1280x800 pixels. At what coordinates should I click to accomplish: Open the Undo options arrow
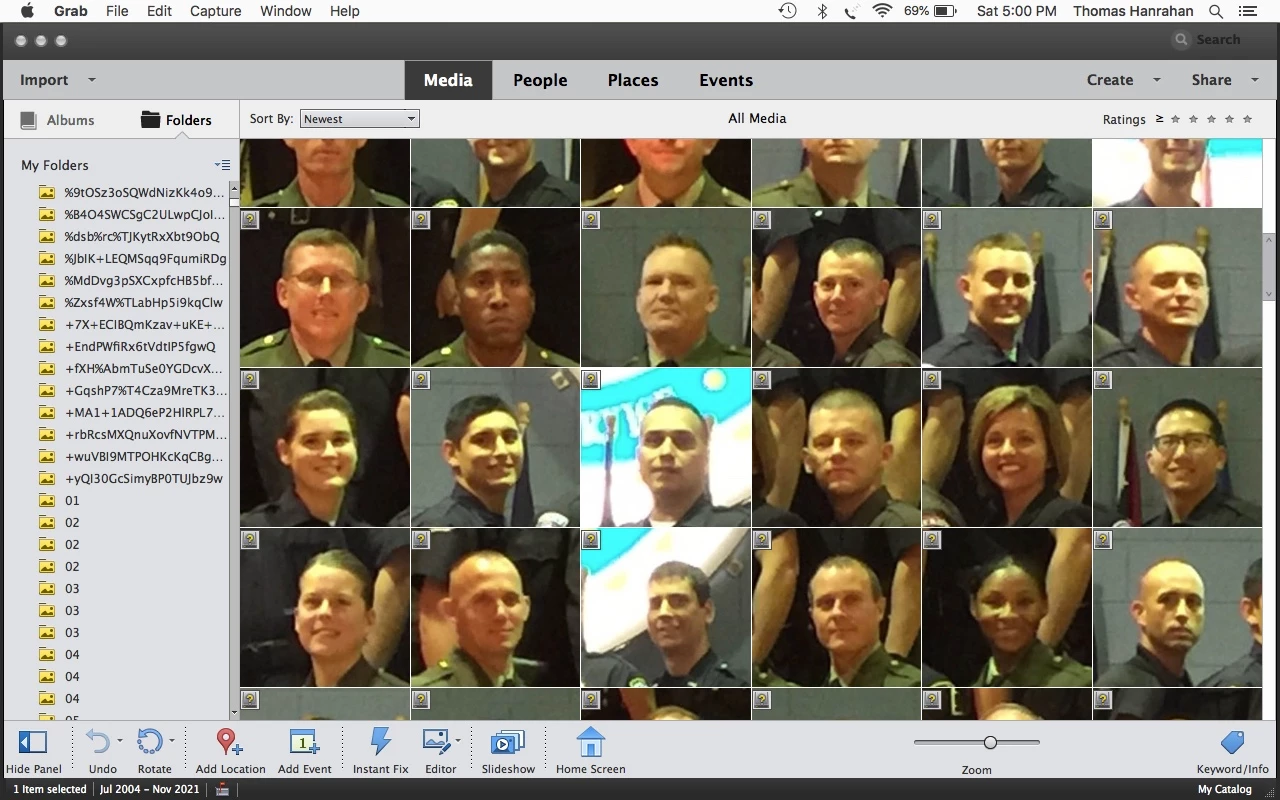click(120, 741)
